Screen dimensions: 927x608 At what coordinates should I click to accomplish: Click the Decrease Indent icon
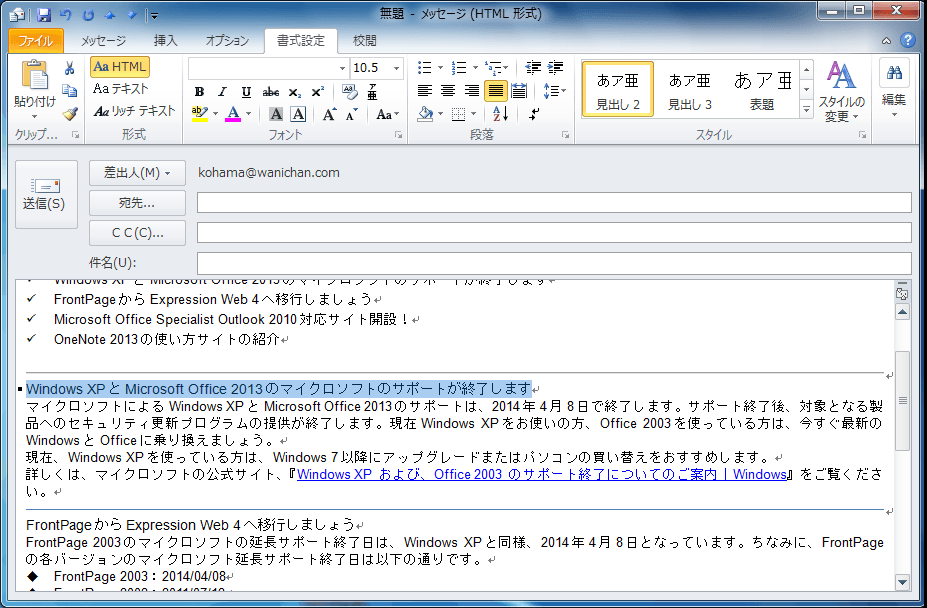click(533, 68)
